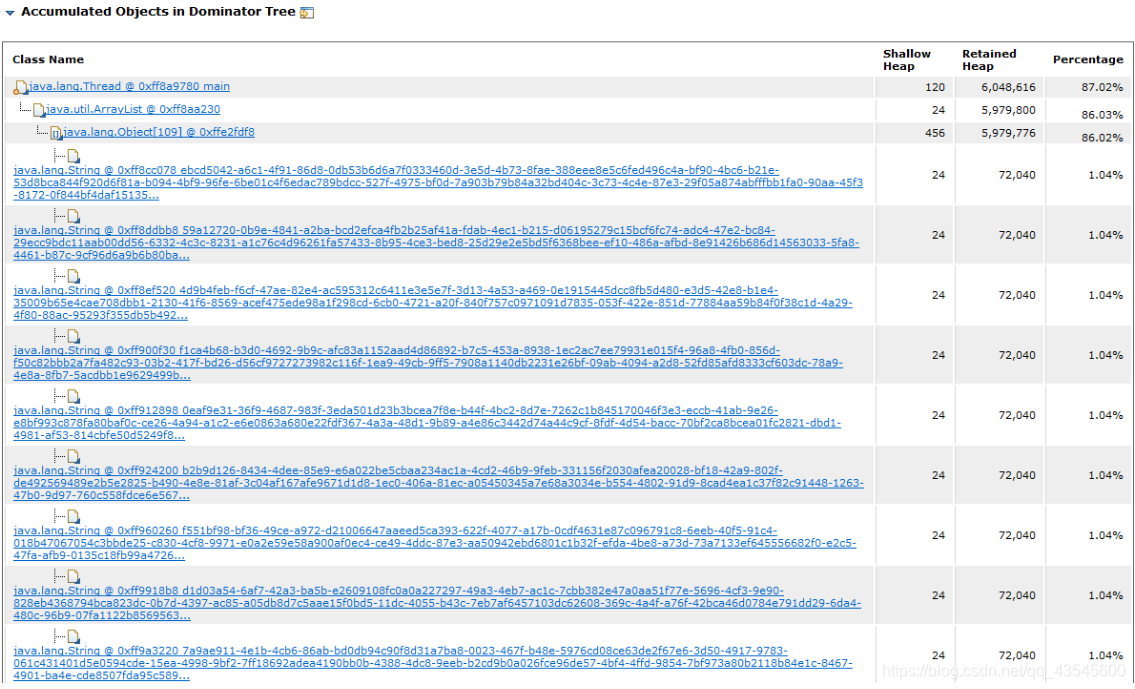Open java.lang.Thread @ 0xff8a9780 main link
The image size is (1135, 689).
pyautogui.click(x=130, y=86)
